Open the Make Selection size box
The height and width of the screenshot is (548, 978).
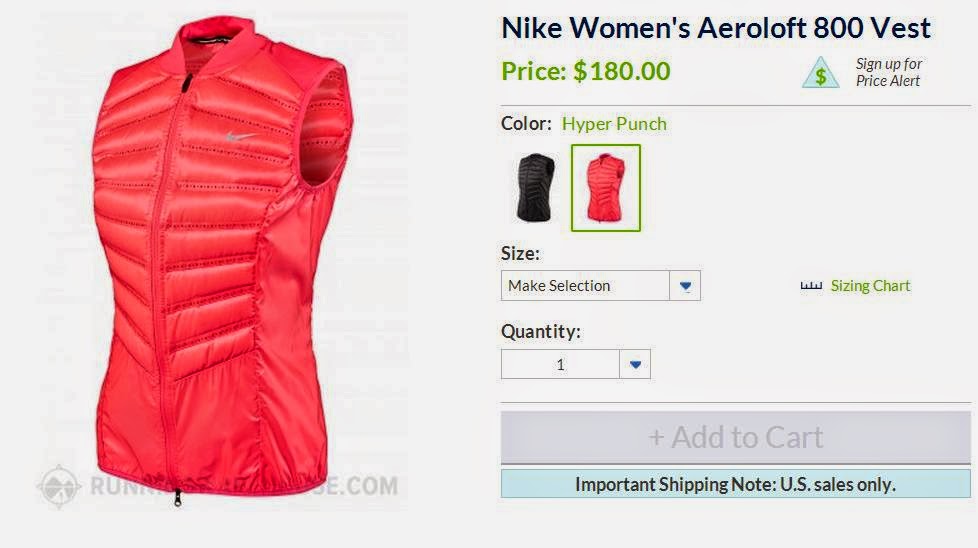tap(601, 286)
